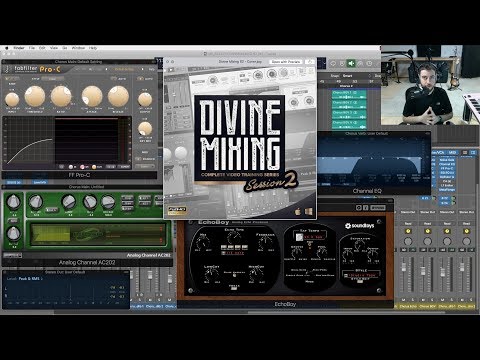Click the webcam video thumbnail

(x=431, y=85)
